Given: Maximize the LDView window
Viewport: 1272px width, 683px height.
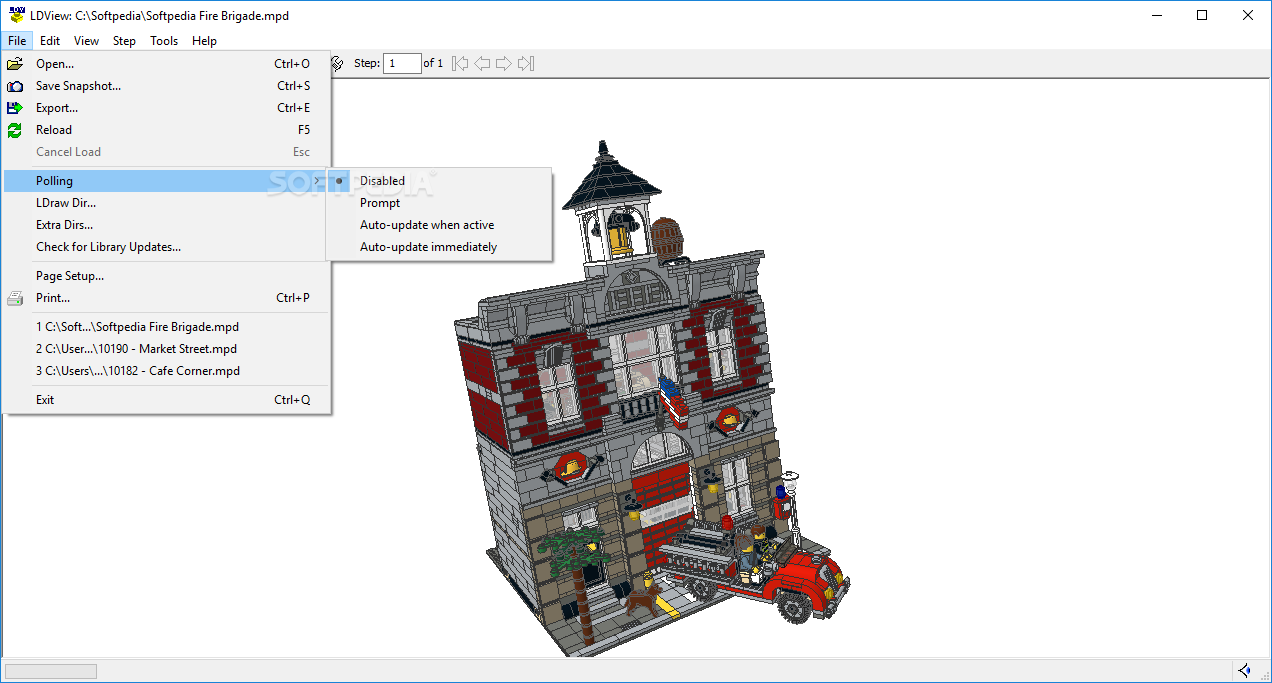Looking at the screenshot, I should click(1202, 15).
